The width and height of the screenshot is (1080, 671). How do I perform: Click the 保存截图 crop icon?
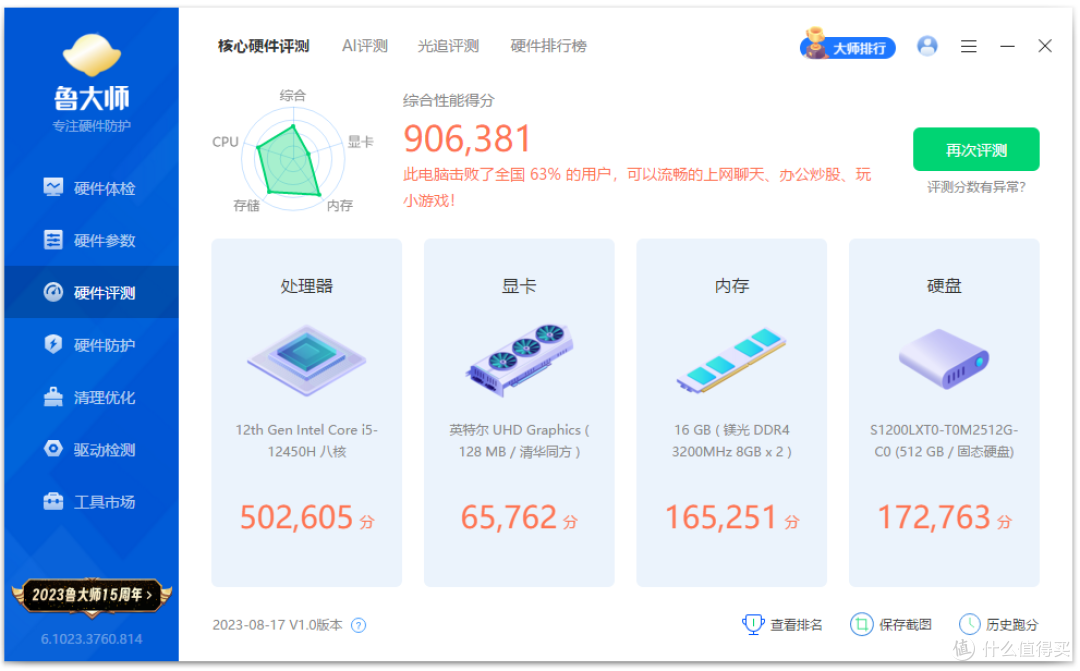(861, 624)
